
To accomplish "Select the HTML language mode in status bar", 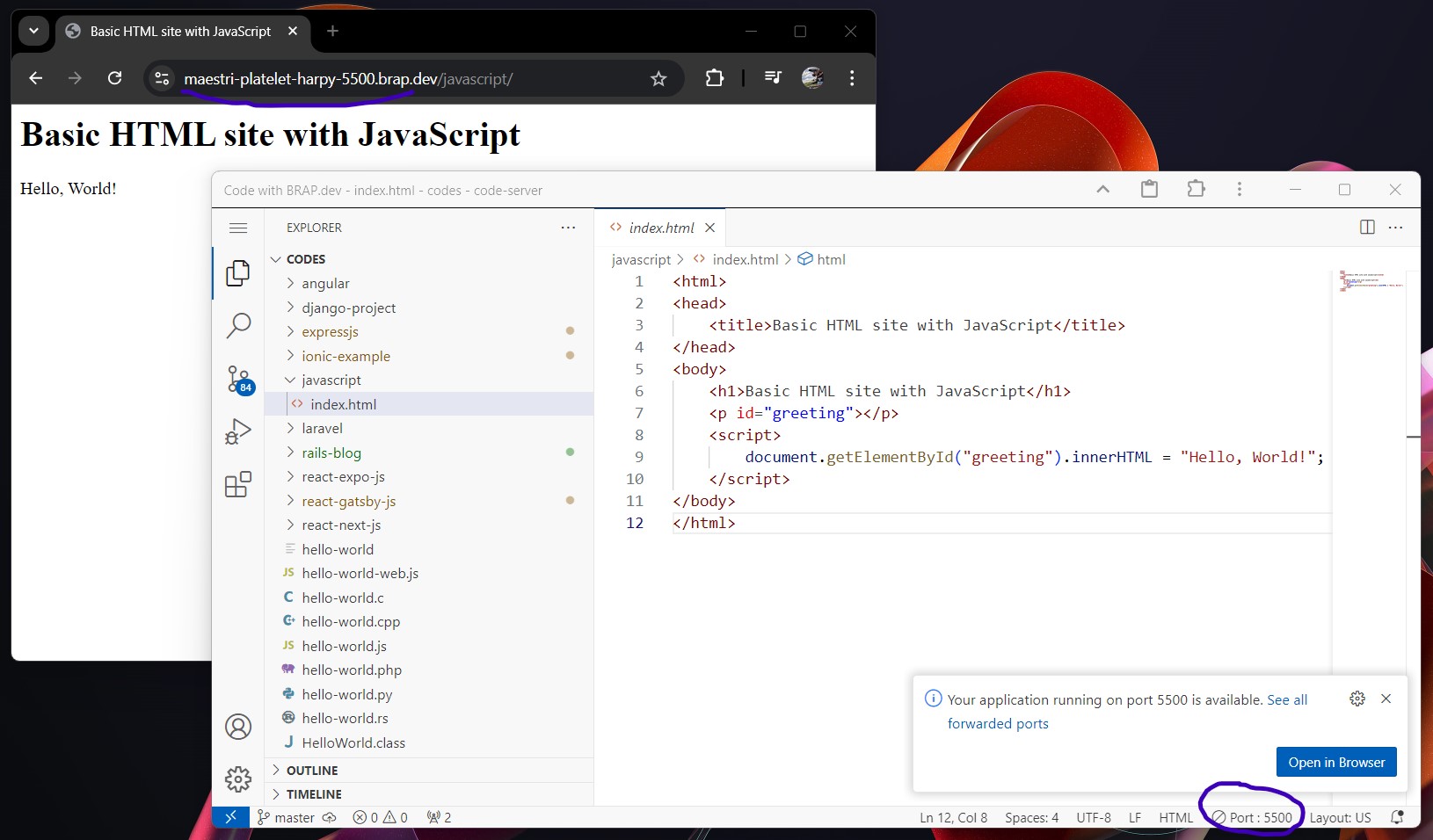I will click(1175, 817).
